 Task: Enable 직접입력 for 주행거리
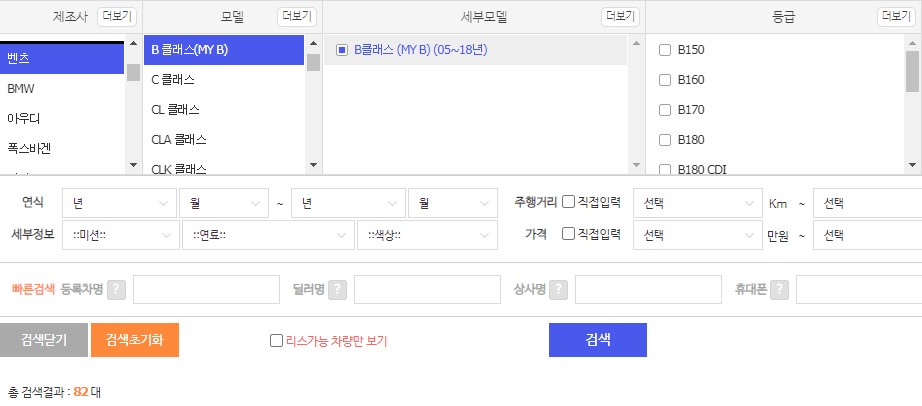pos(568,202)
